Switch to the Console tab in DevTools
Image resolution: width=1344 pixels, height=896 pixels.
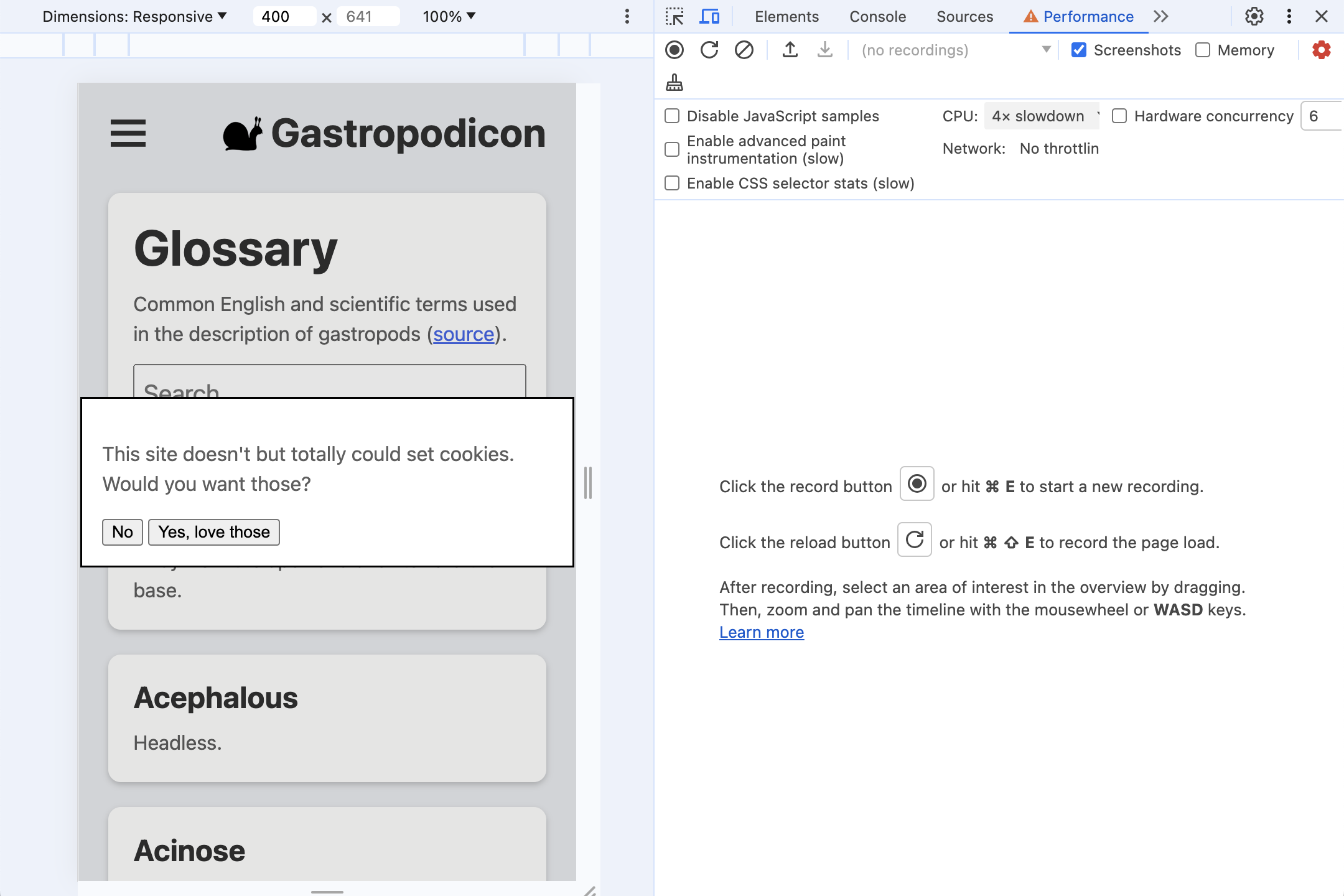[877, 16]
